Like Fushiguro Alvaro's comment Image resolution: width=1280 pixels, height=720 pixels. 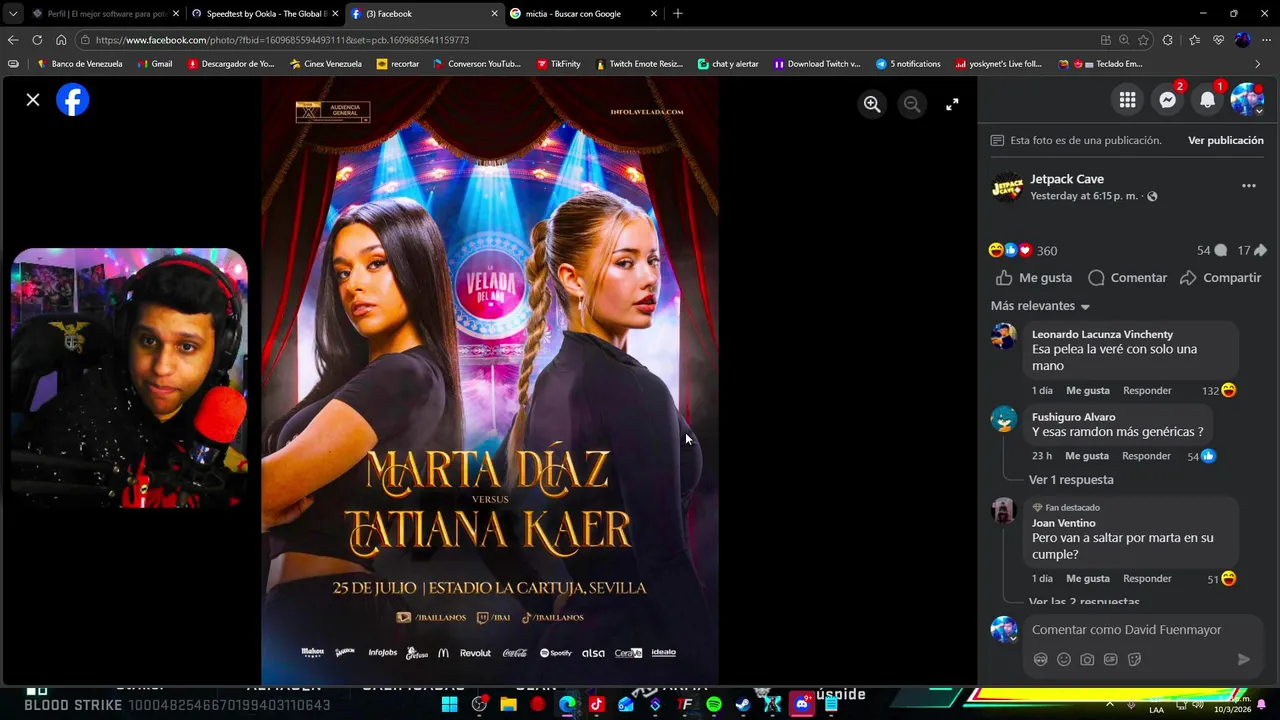[x=1087, y=456]
